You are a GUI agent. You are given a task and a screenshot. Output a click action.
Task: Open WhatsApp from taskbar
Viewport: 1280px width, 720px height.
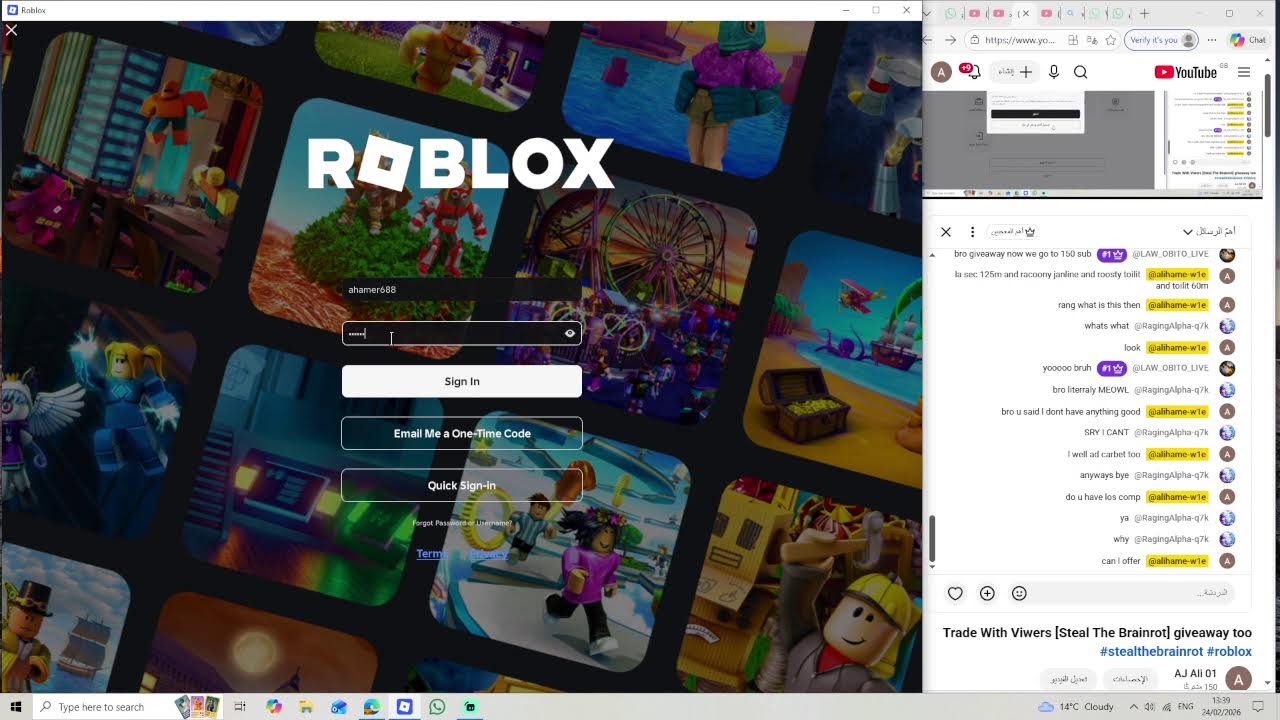tap(437, 707)
